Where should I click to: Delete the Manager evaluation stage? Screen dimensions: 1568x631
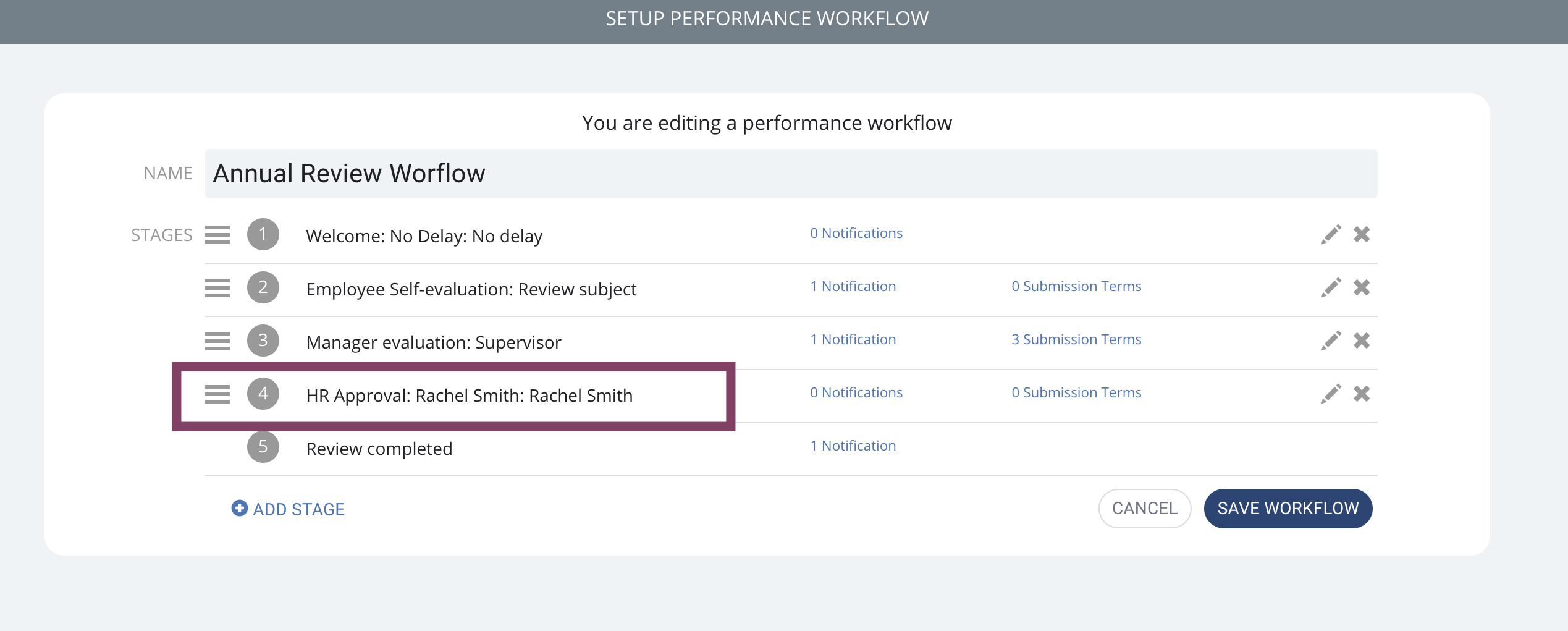(x=1362, y=341)
